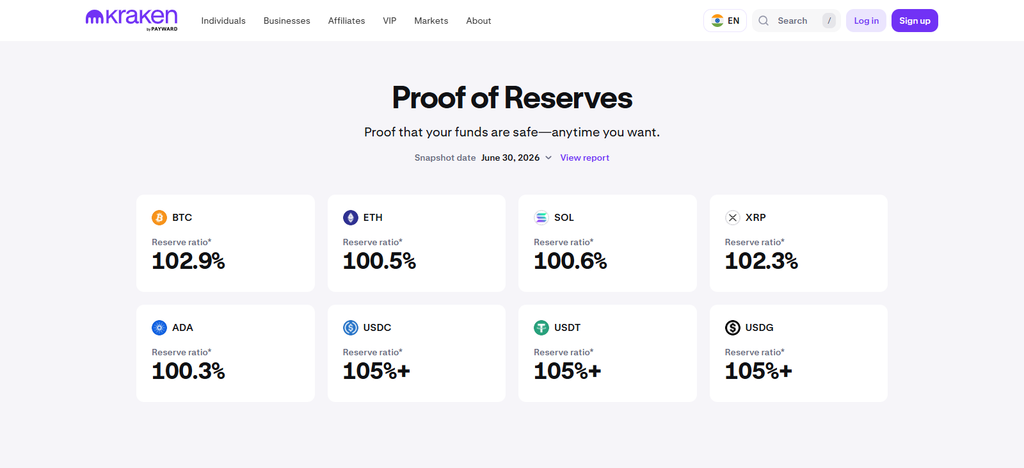1024x468 pixels.
Task: Click the USDG coin icon
Action: (733, 328)
